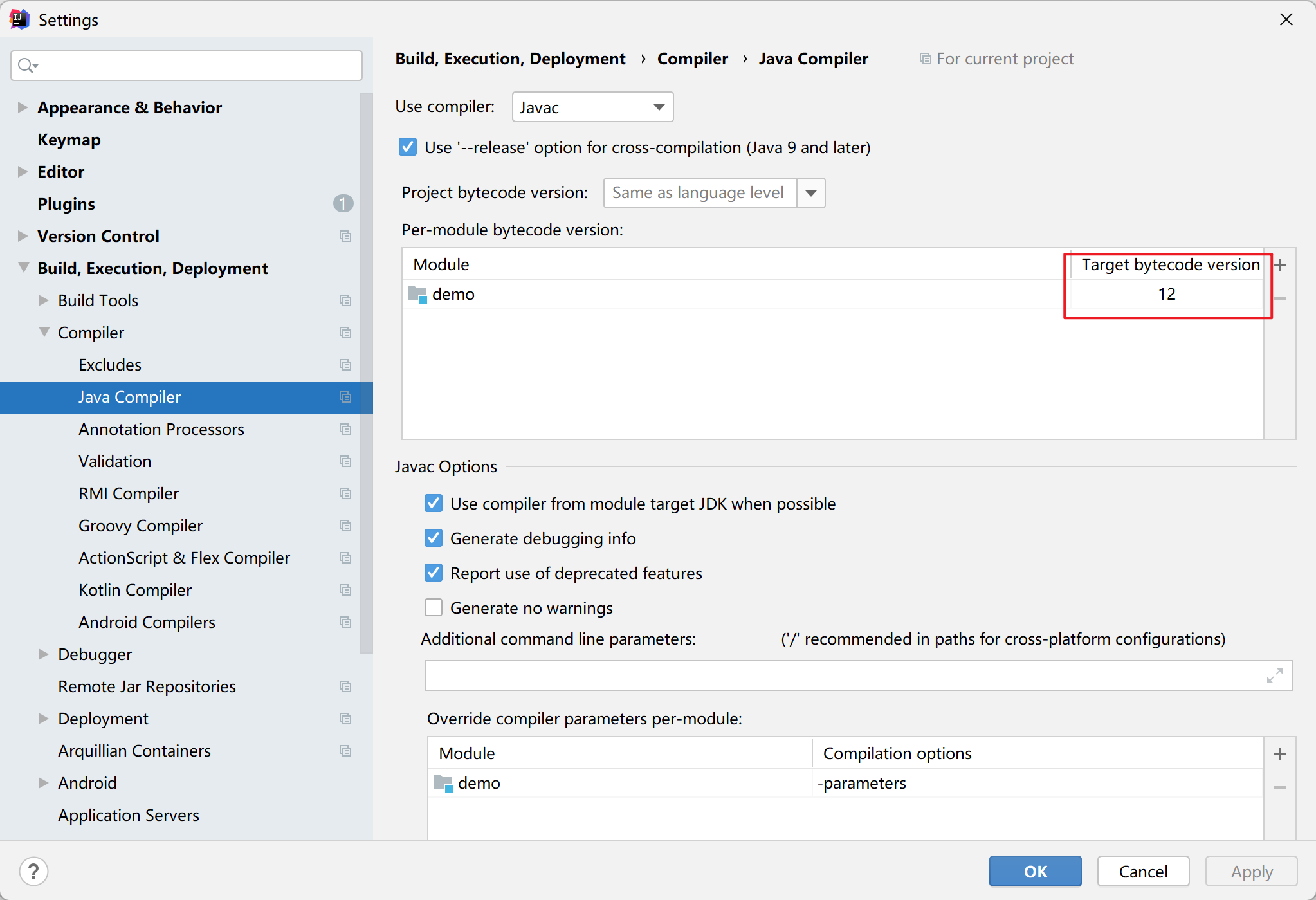
Task: Open the Kotlin Compiler settings page
Action: (x=135, y=590)
